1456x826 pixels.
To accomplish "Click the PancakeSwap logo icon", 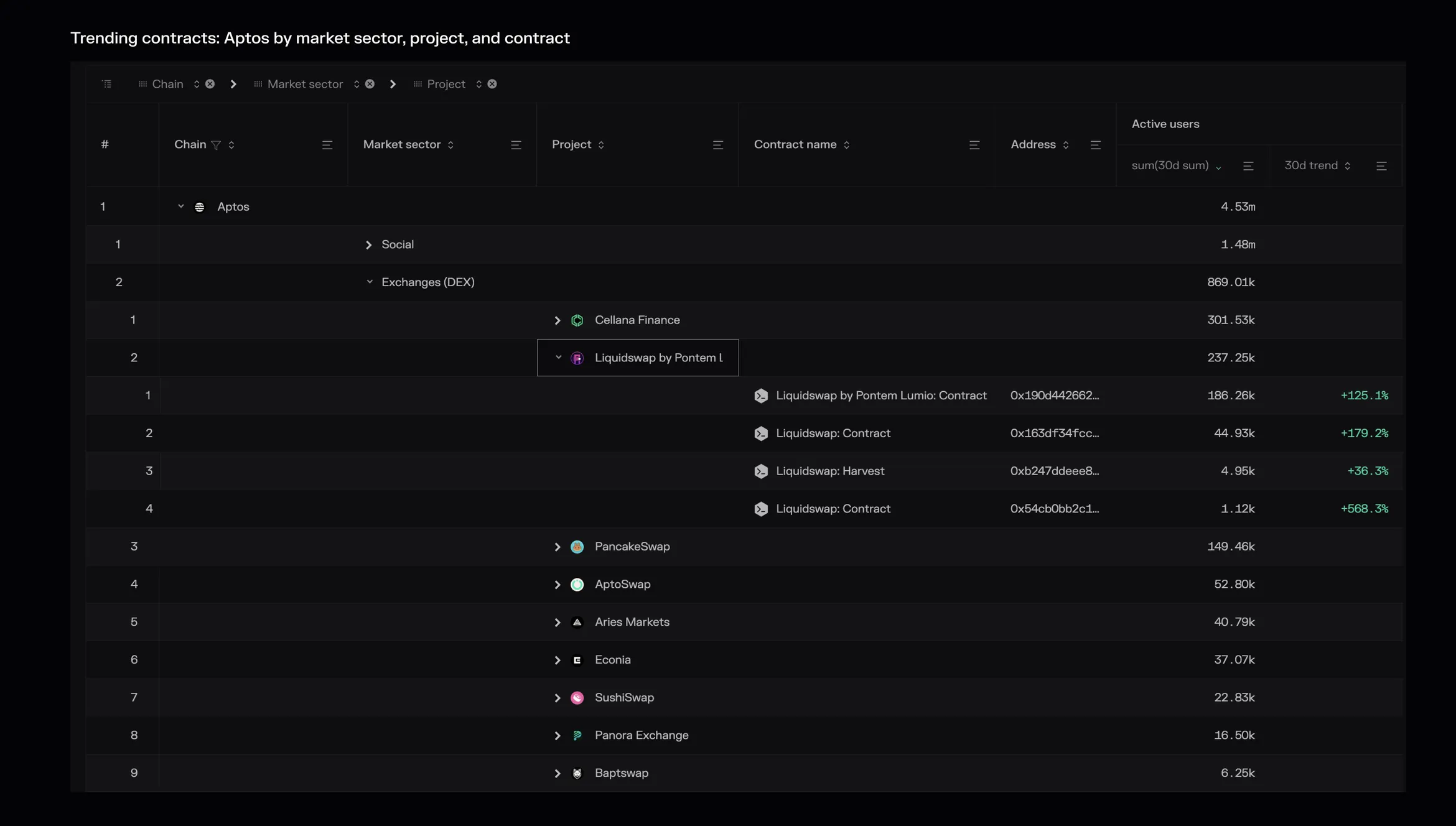I will pos(577,547).
